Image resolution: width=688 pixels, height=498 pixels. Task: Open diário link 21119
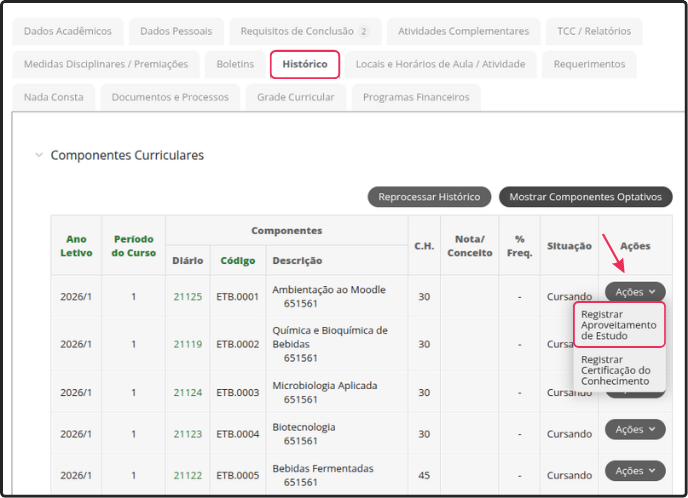point(188,344)
